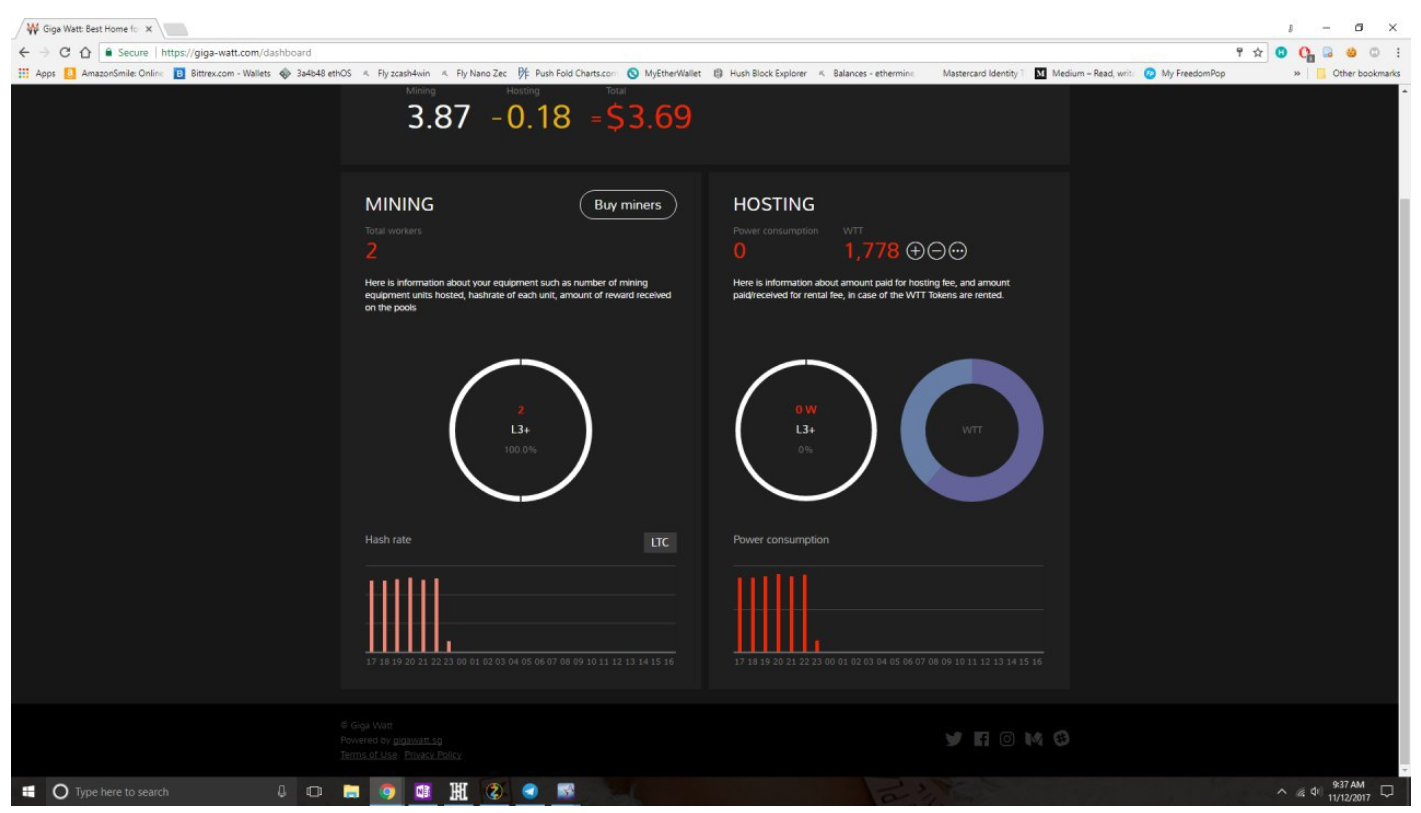Image resolution: width=1421 pixels, height=813 pixels.
Task: Open AmazonSmile bookmark
Action: [113, 73]
